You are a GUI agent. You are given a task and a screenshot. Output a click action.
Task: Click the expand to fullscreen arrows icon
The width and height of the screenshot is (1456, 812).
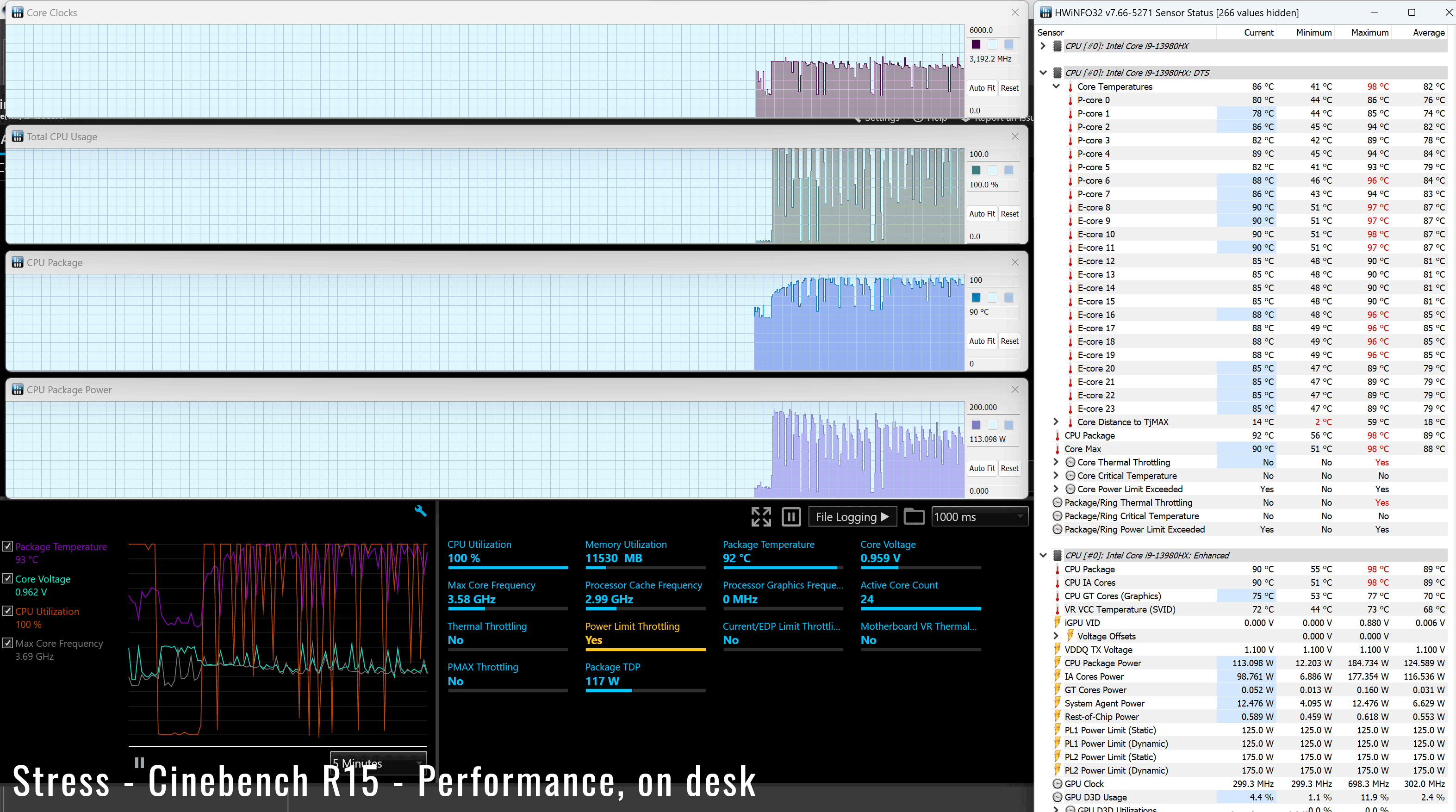coord(761,516)
